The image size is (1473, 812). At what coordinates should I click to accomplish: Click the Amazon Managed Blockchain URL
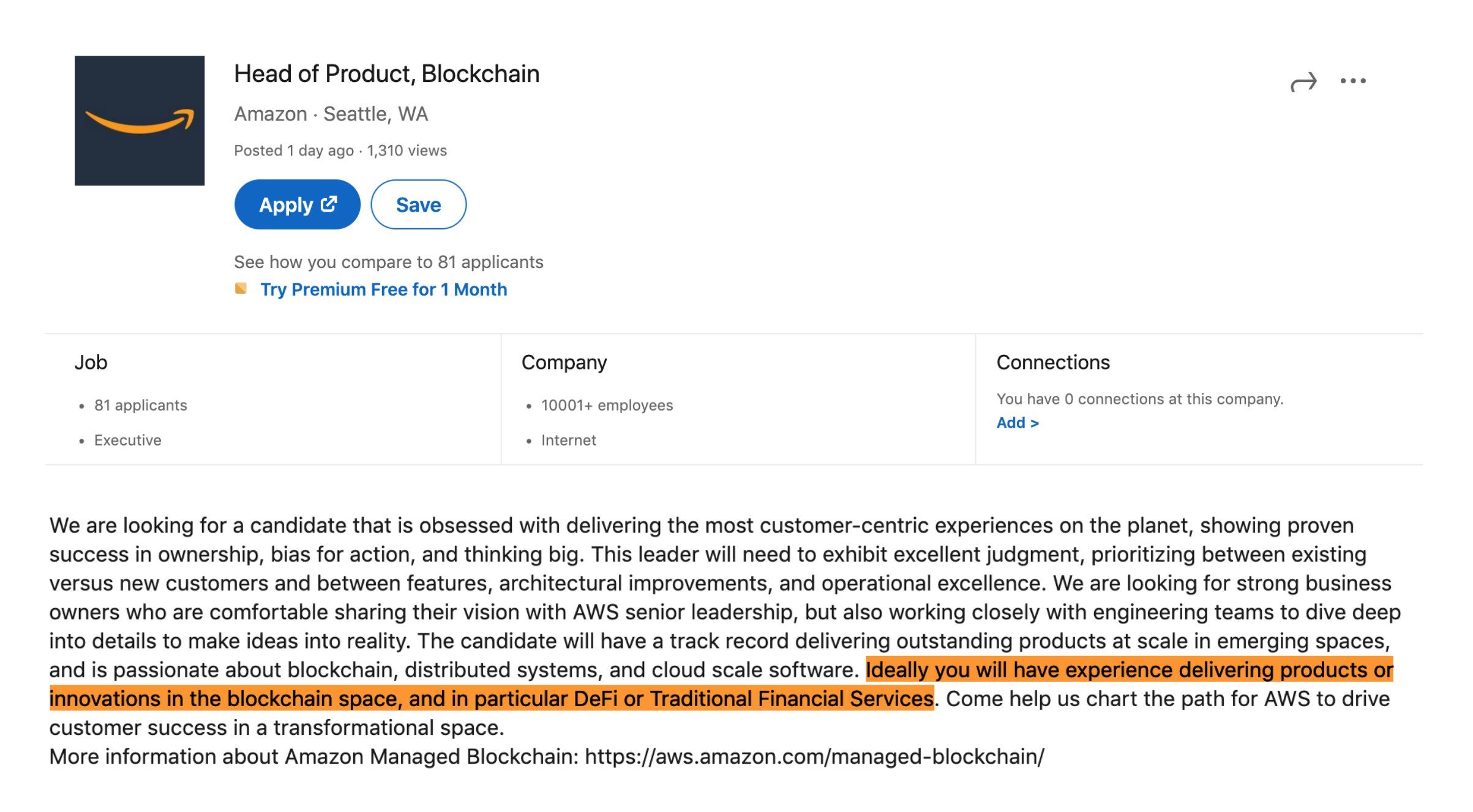[814, 757]
